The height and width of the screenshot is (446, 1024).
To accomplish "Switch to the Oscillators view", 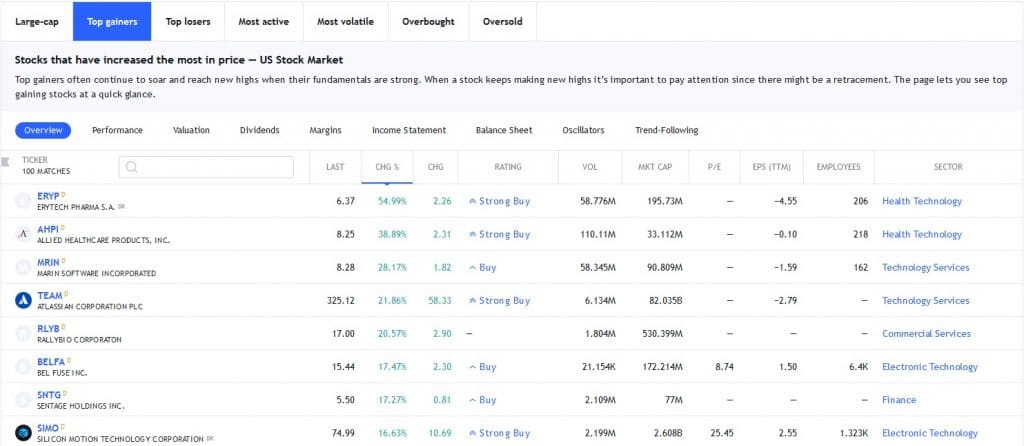I will click(x=583, y=130).
